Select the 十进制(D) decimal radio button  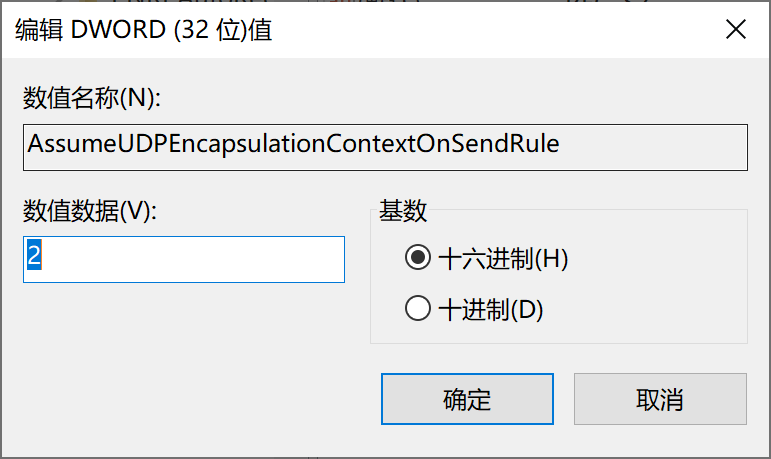[x=417, y=309]
